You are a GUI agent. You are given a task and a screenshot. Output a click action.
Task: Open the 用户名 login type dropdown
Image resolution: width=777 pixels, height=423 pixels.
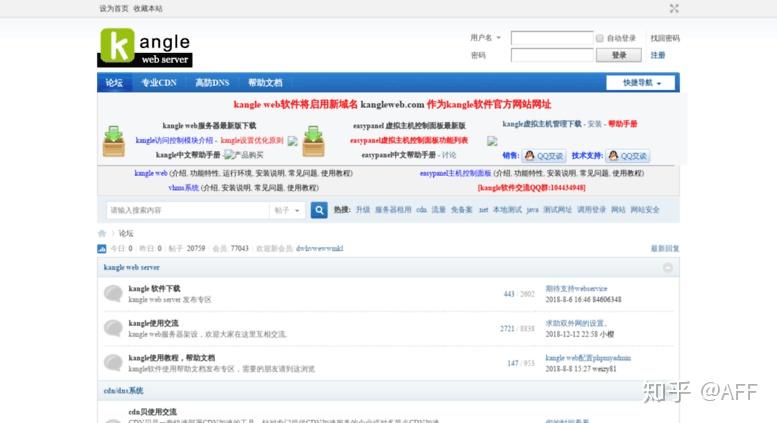[x=486, y=38]
